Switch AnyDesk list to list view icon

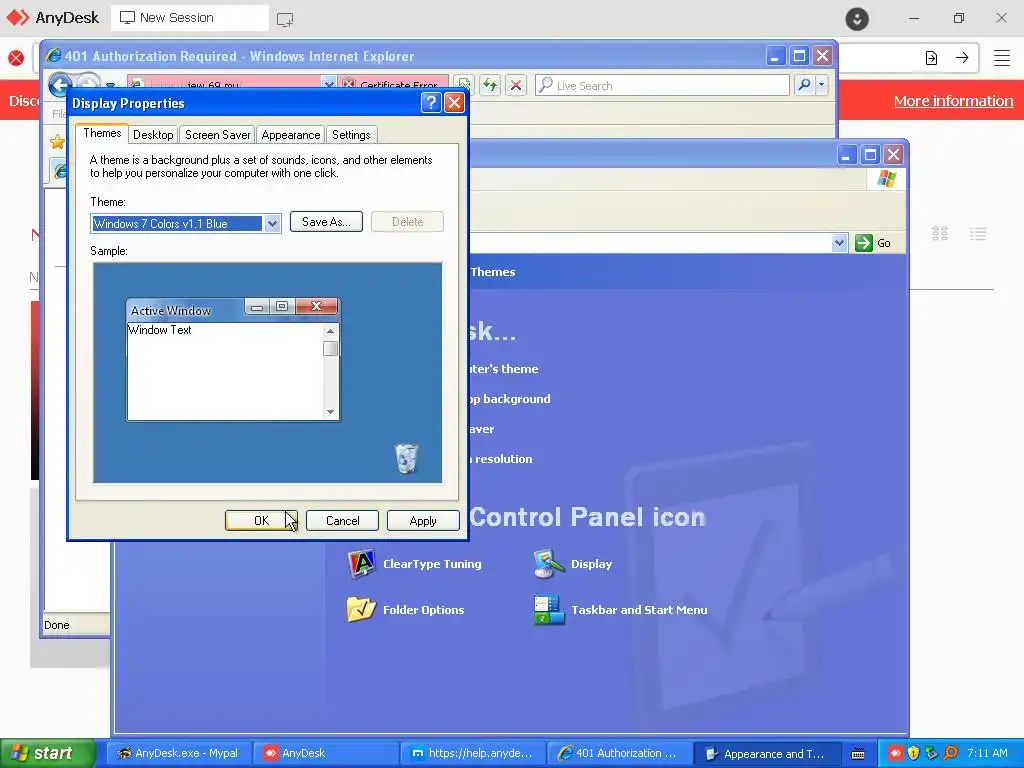pyautogui.click(x=978, y=233)
